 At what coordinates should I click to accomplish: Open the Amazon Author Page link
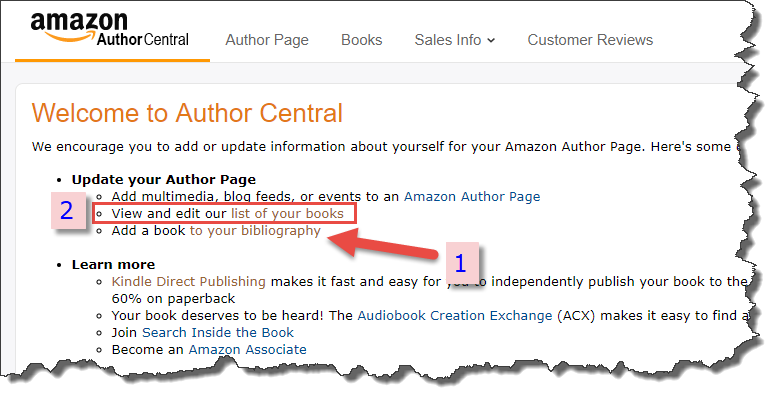click(472, 197)
